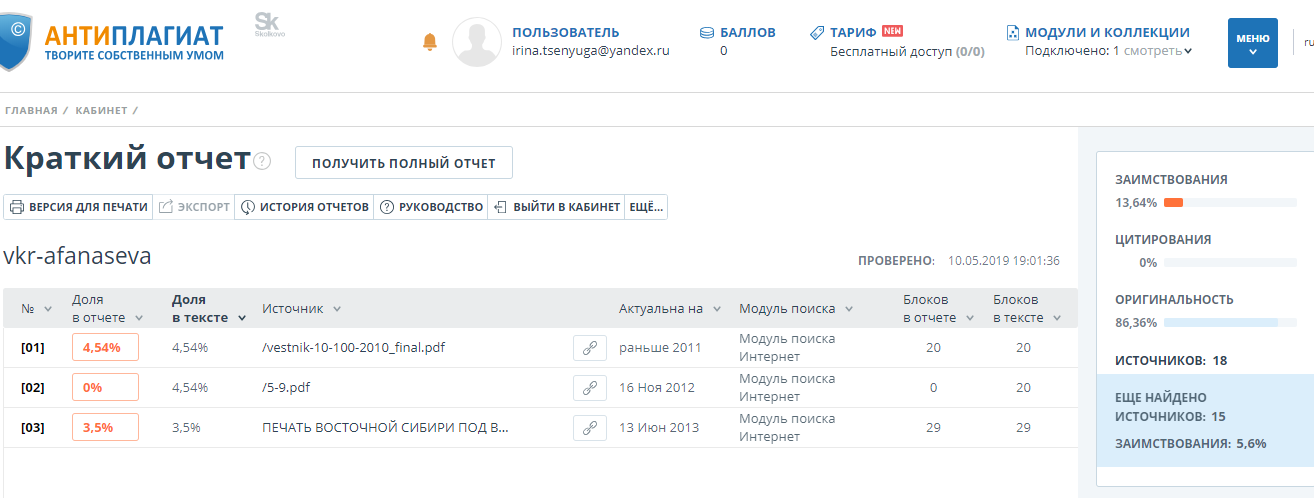Open Источник column sort dropdown
1314x498 pixels.
(x=337, y=309)
